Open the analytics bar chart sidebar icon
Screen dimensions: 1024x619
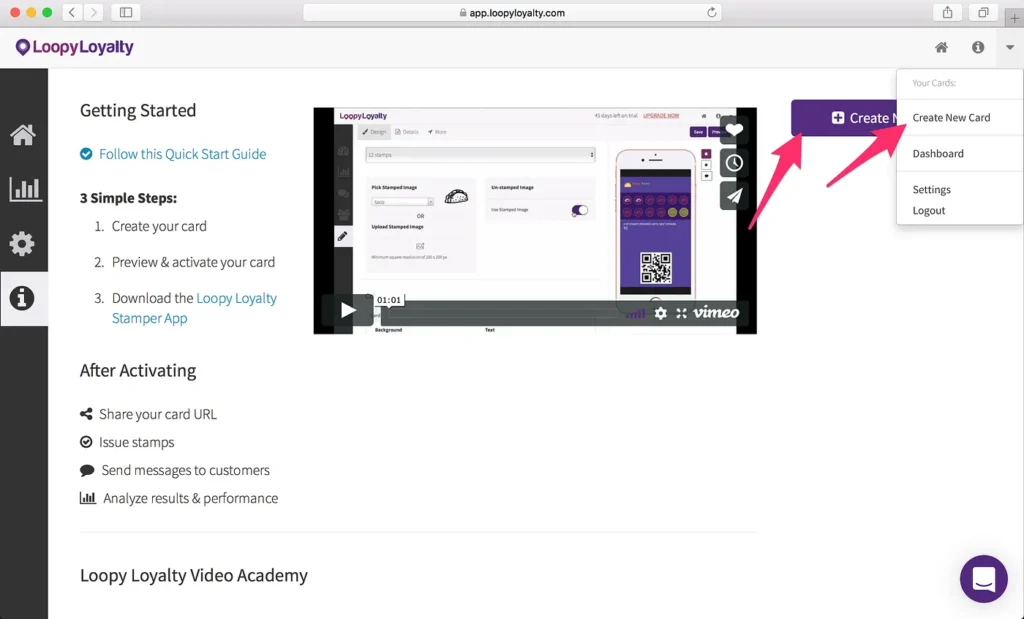(25, 189)
